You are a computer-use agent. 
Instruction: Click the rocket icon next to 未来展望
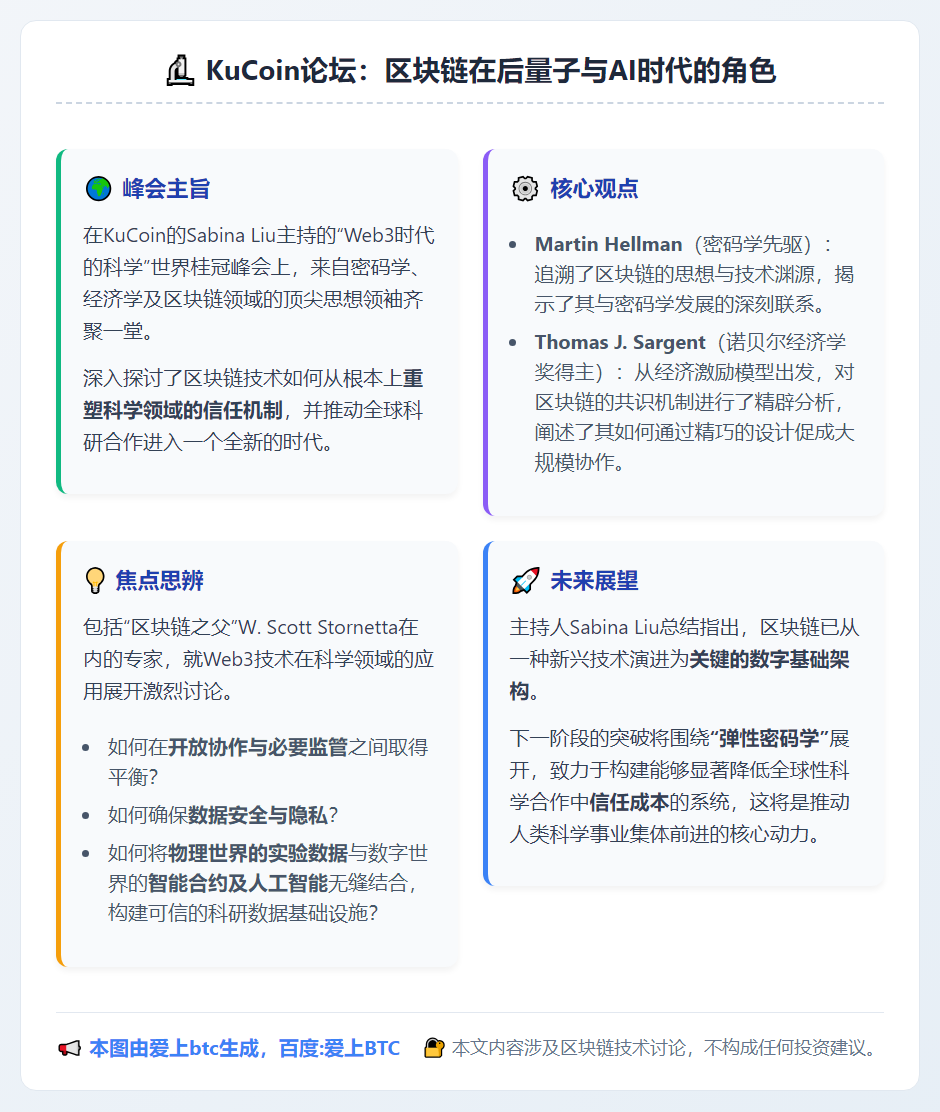pyautogui.click(x=525, y=581)
